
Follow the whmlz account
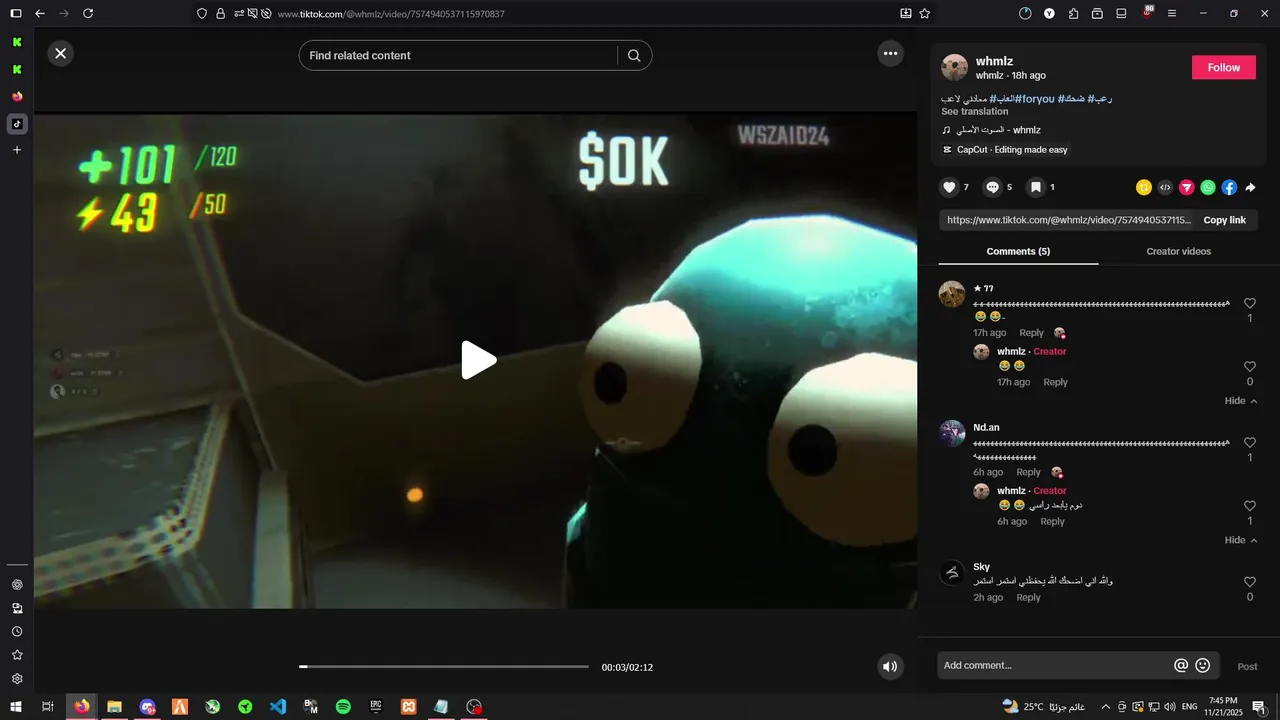tap(1223, 67)
